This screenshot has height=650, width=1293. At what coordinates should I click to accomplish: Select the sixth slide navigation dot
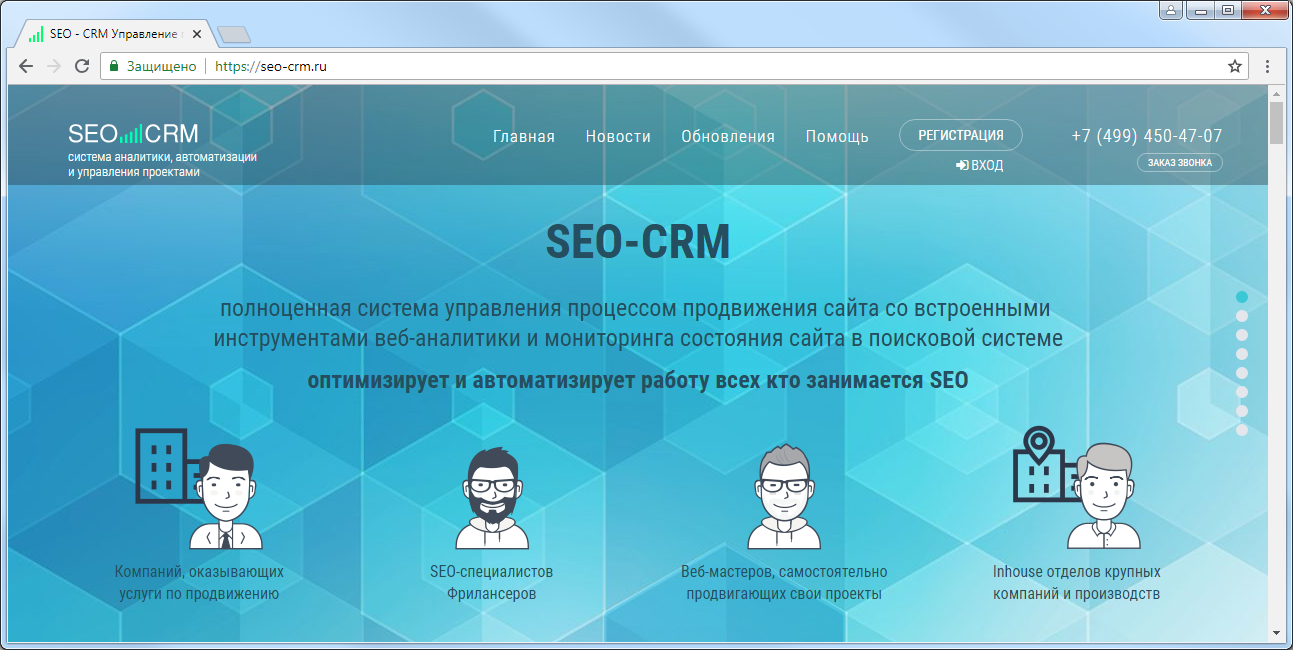point(1242,392)
